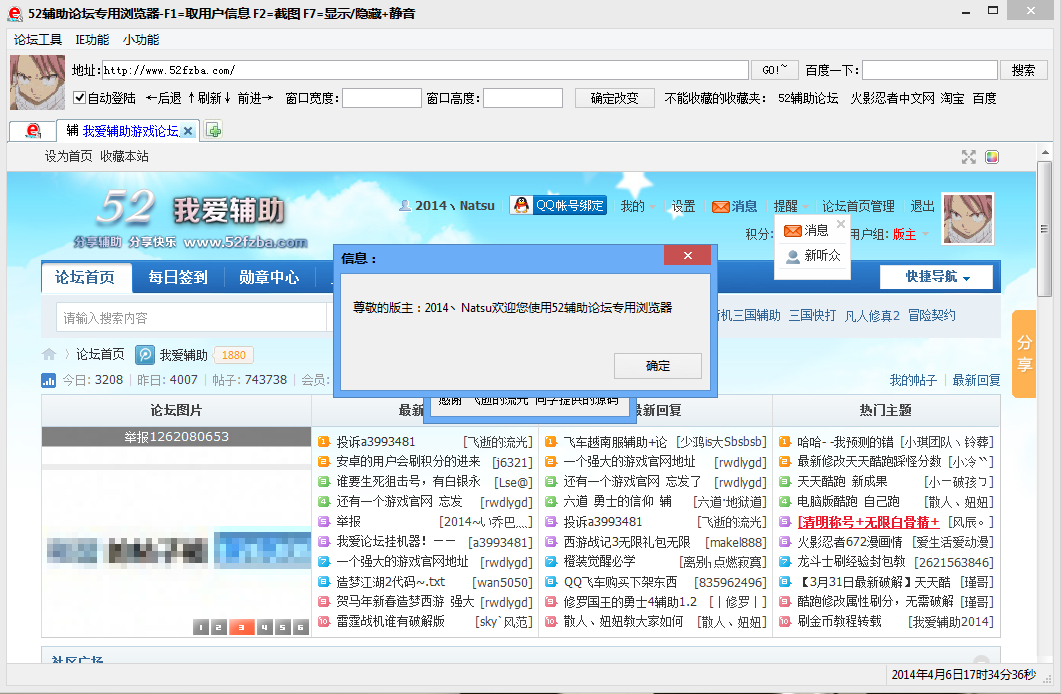Open the thread 火影忍者672漫画情
This screenshot has width=1061, height=694.
click(x=850, y=542)
